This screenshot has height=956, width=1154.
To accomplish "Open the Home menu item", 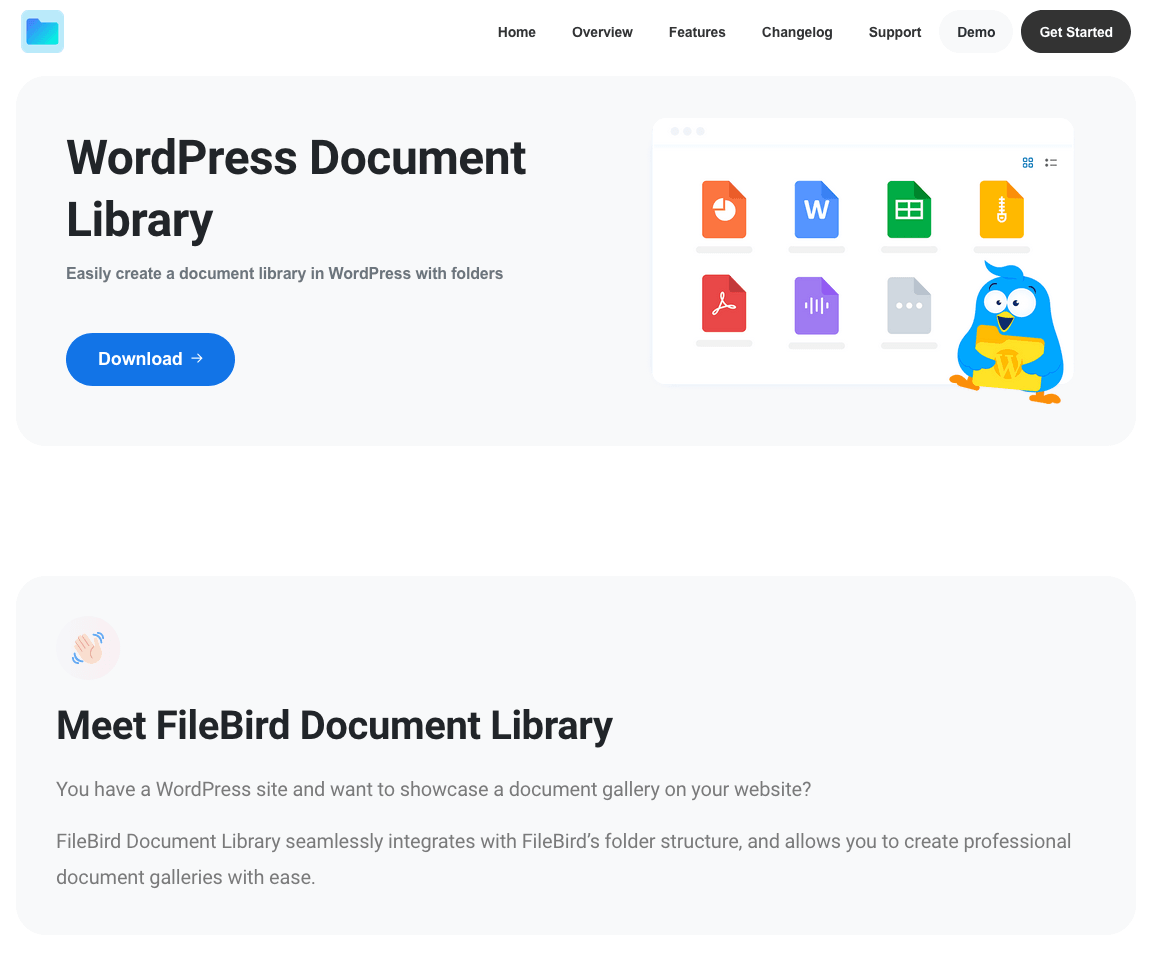I will coord(517,32).
